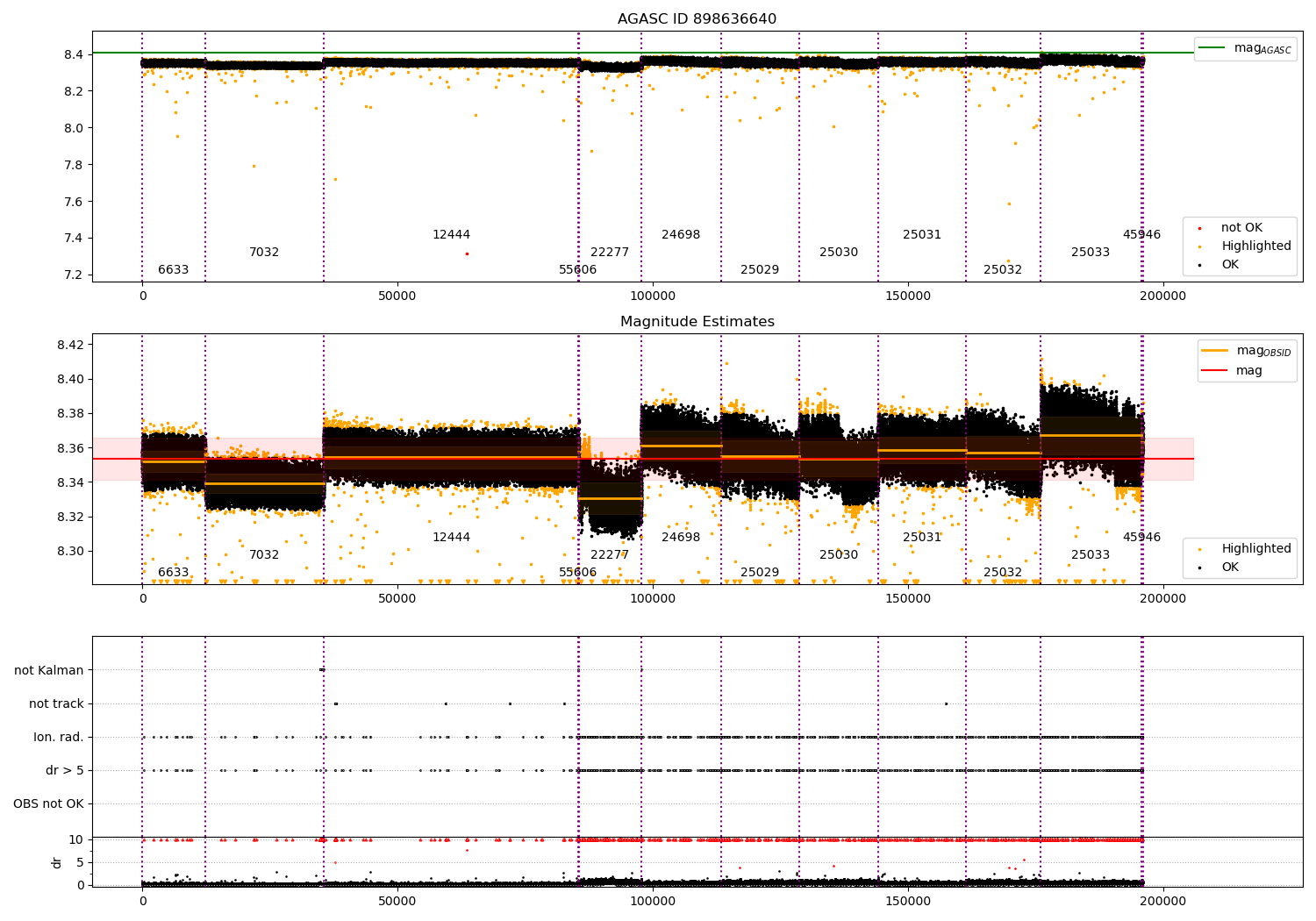Select the 8.30 y-axis tick label
Screen dimensions: 1316x921
click(x=71, y=552)
